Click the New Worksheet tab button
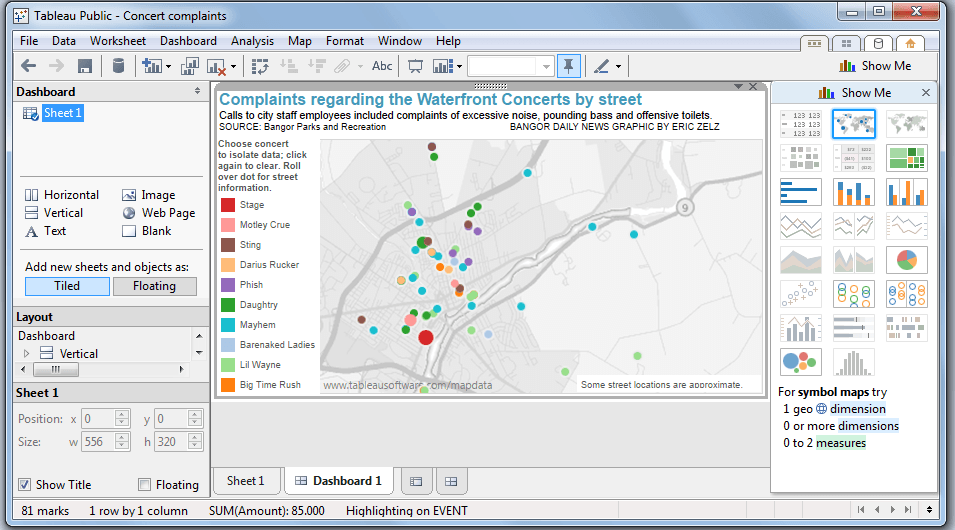Screen dimensions: 955x530 pyautogui.click(x=416, y=481)
